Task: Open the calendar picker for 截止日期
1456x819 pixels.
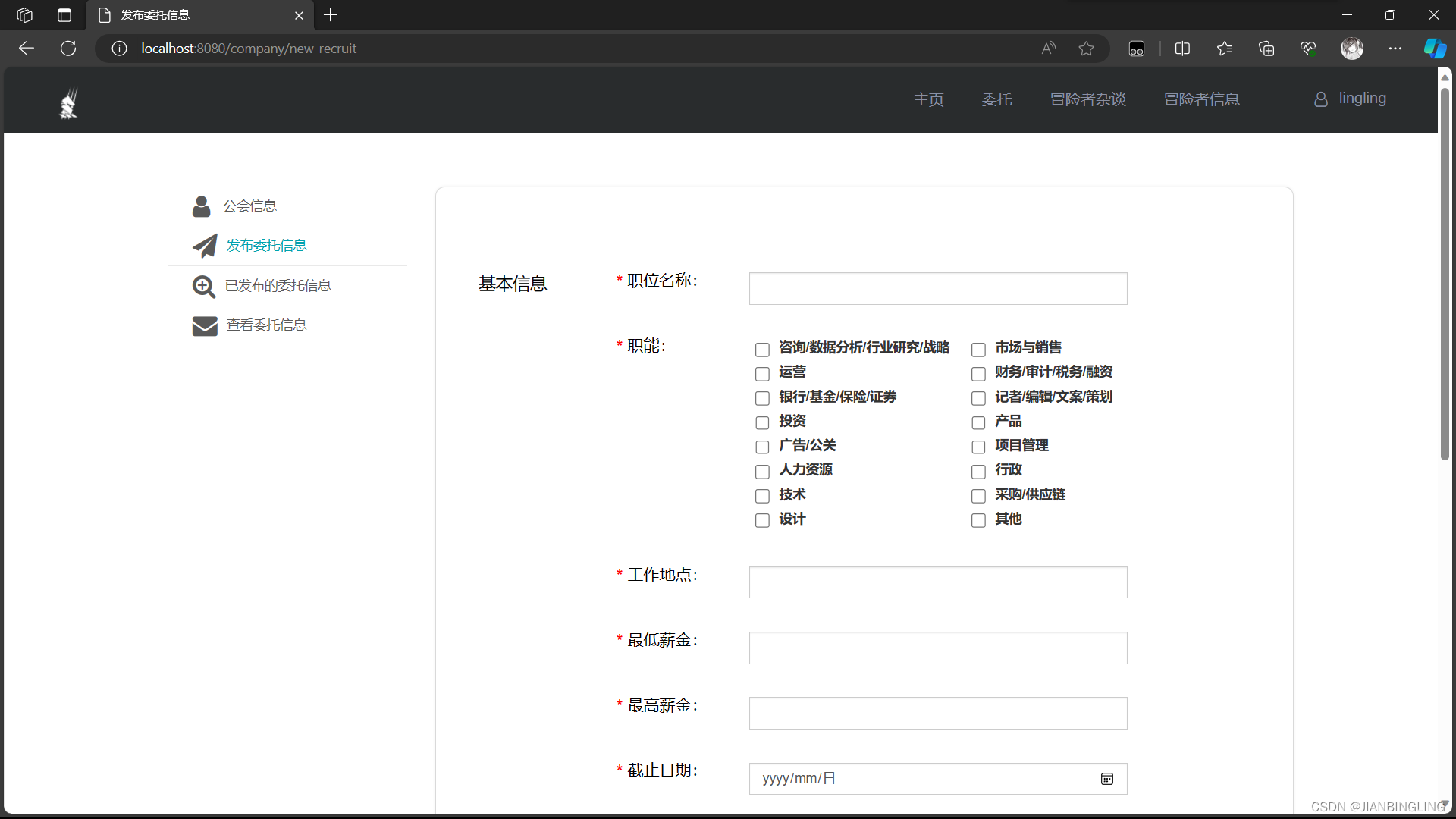Action: pyautogui.click(x=1106, y=779)
